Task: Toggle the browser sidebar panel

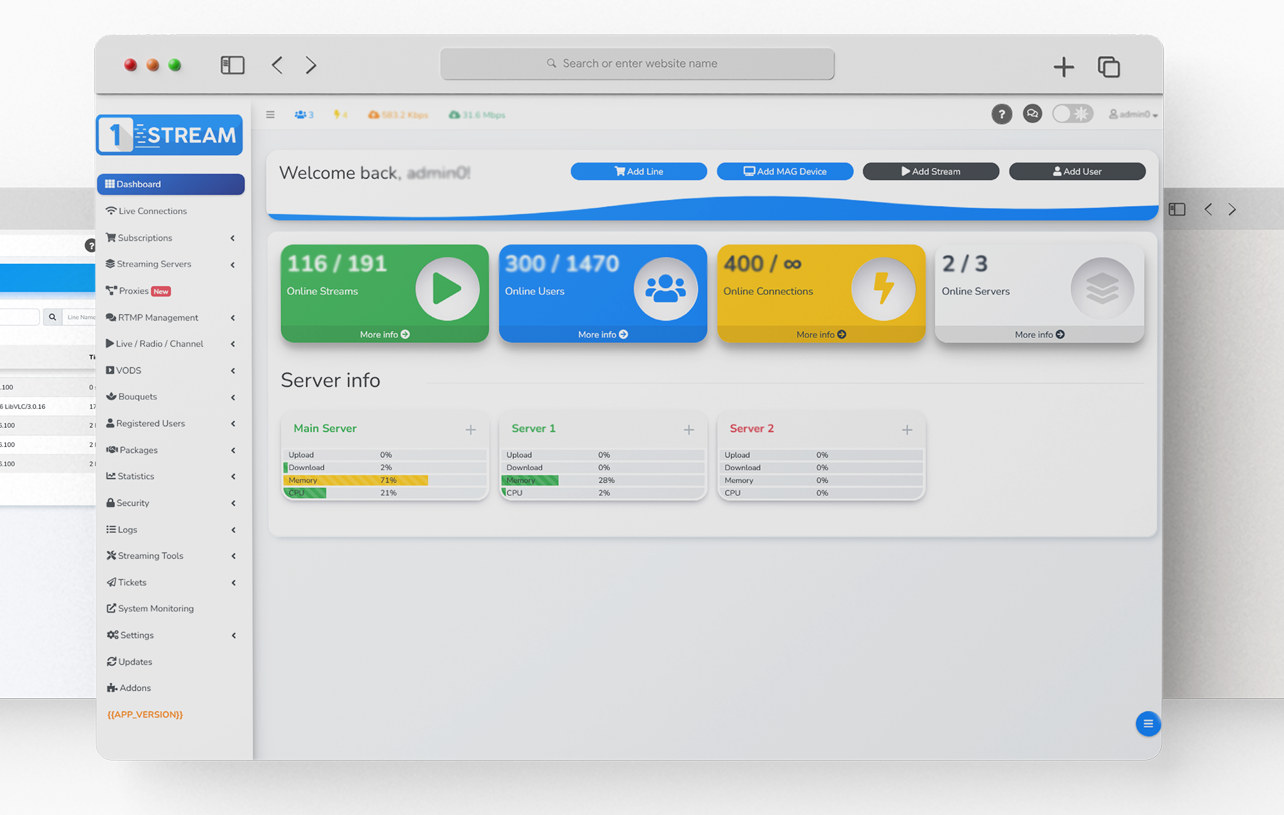Action: 232,65
